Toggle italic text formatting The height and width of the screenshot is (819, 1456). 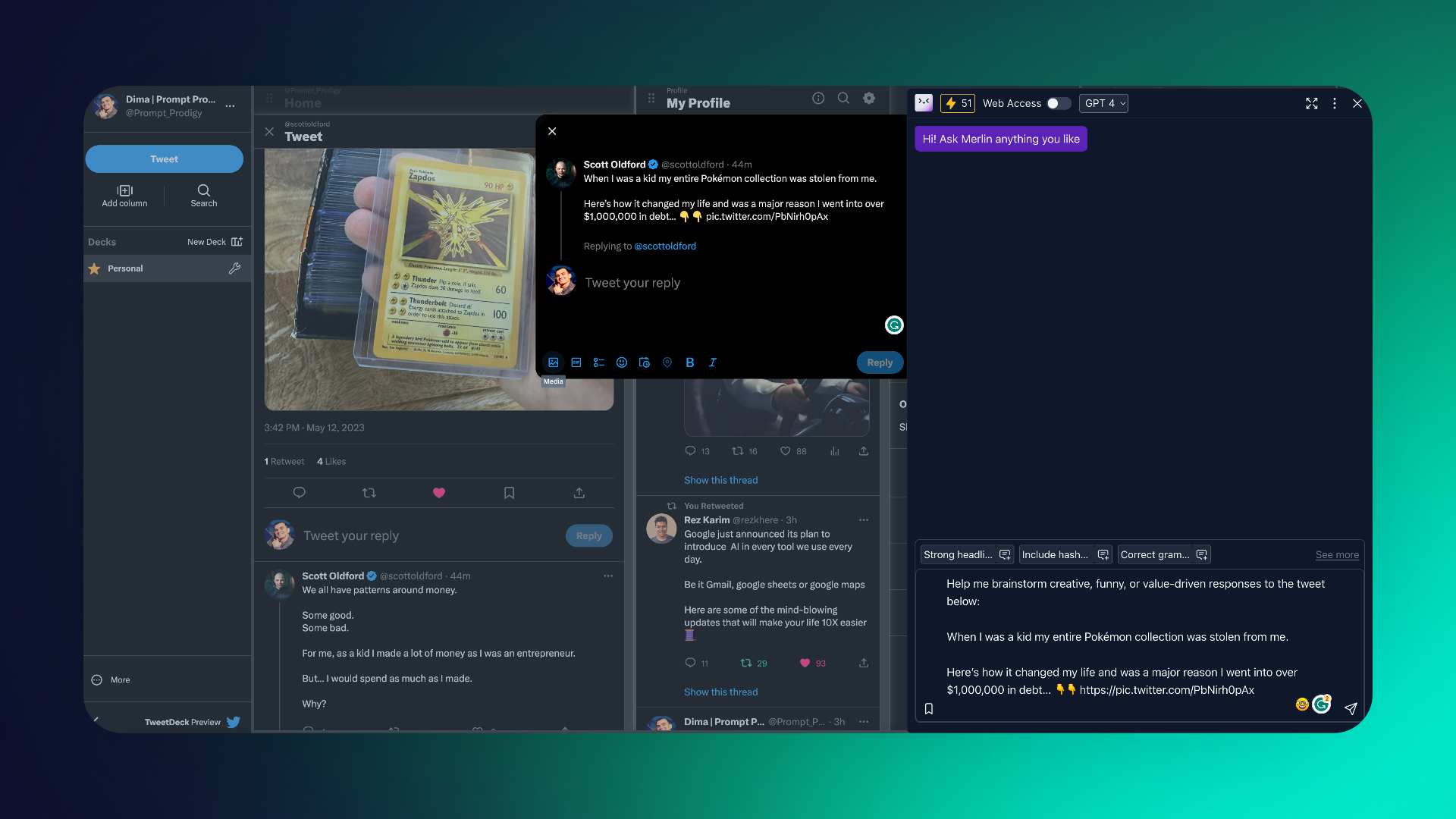pyautogui.click(x=713, y=362)
